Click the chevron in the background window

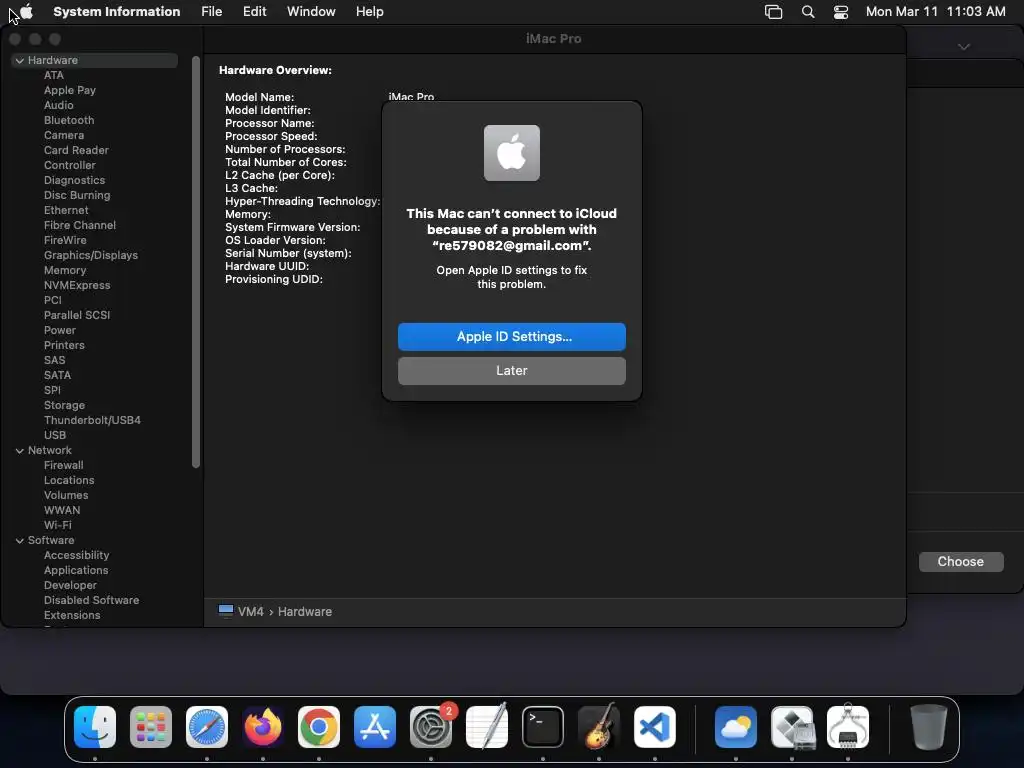coord(964,47)
